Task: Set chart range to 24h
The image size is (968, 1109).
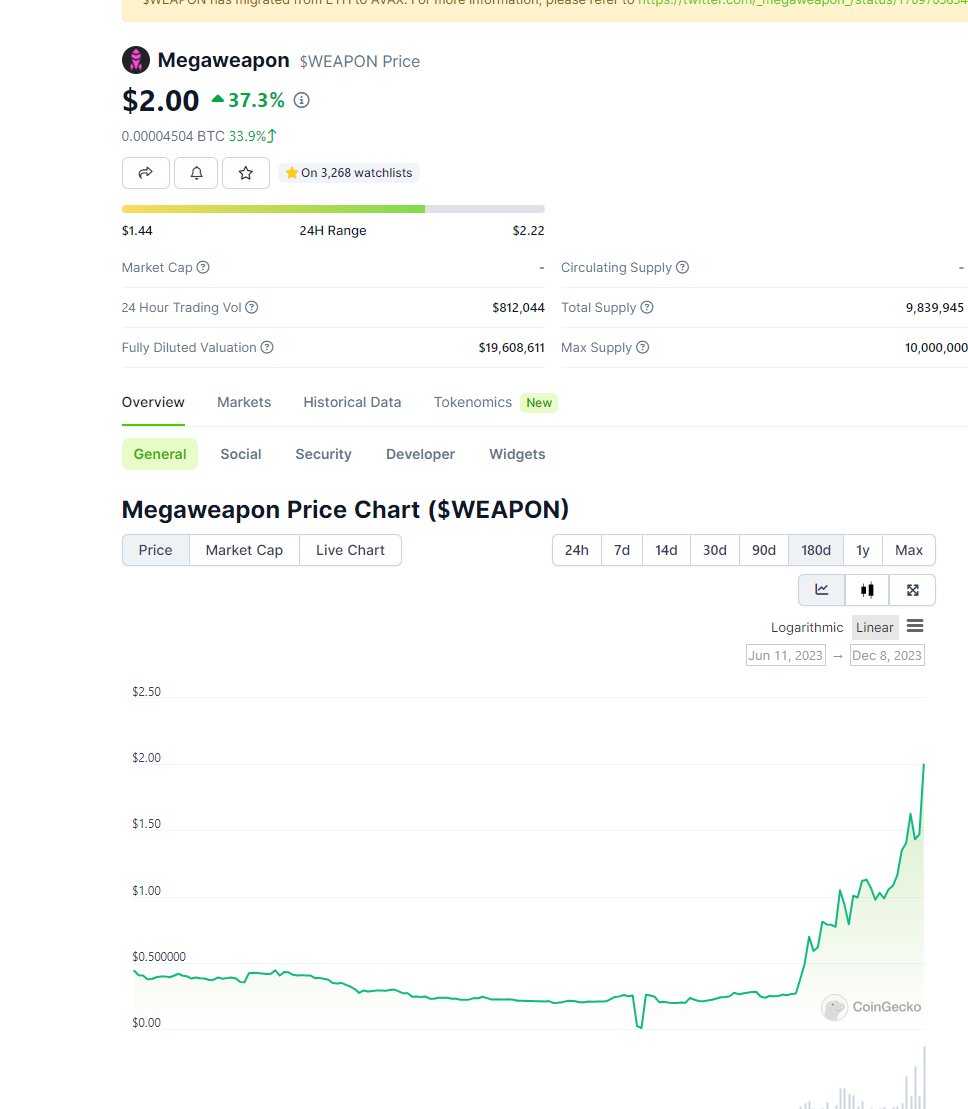Action: (x=576, y=550)
